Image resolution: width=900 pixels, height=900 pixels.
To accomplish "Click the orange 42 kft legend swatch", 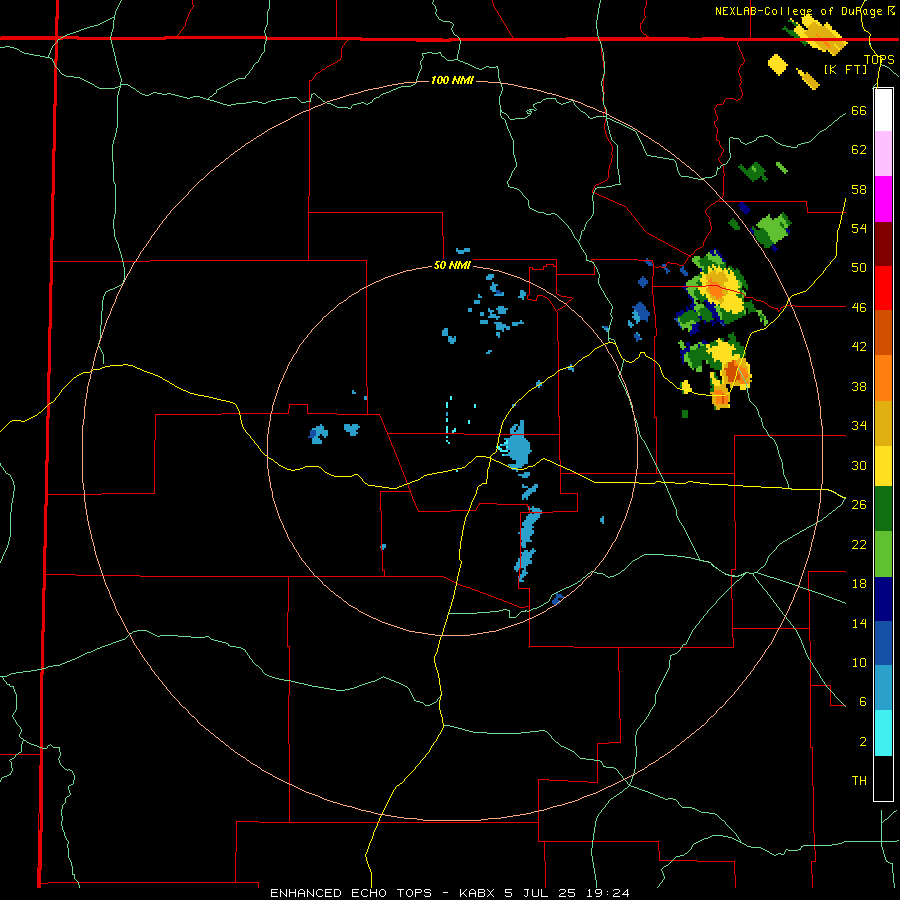I will pos(883,378).
